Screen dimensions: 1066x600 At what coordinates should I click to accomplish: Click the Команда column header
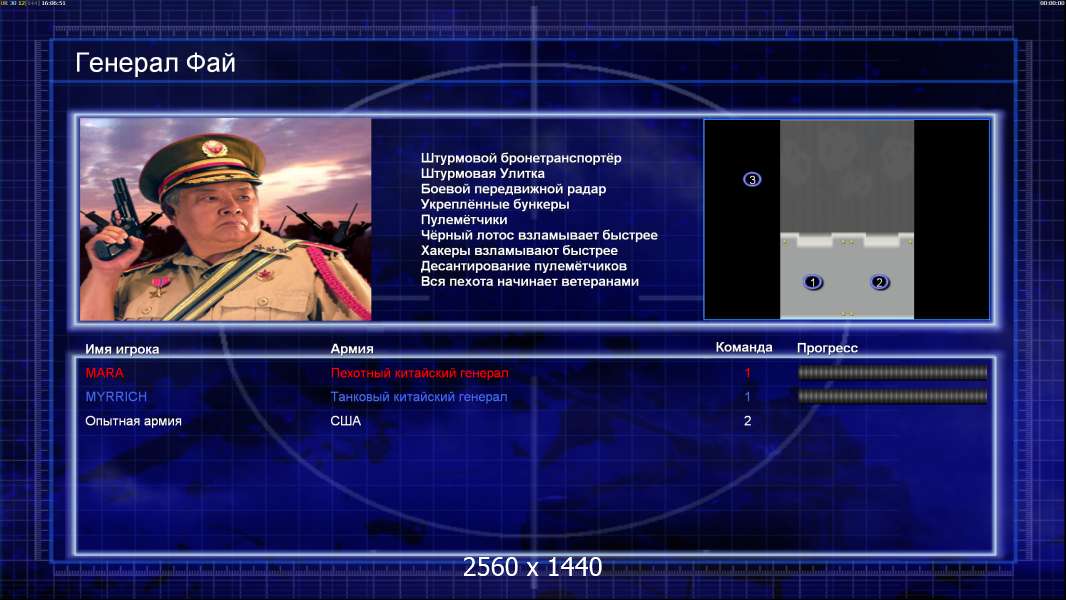point(744,348)
